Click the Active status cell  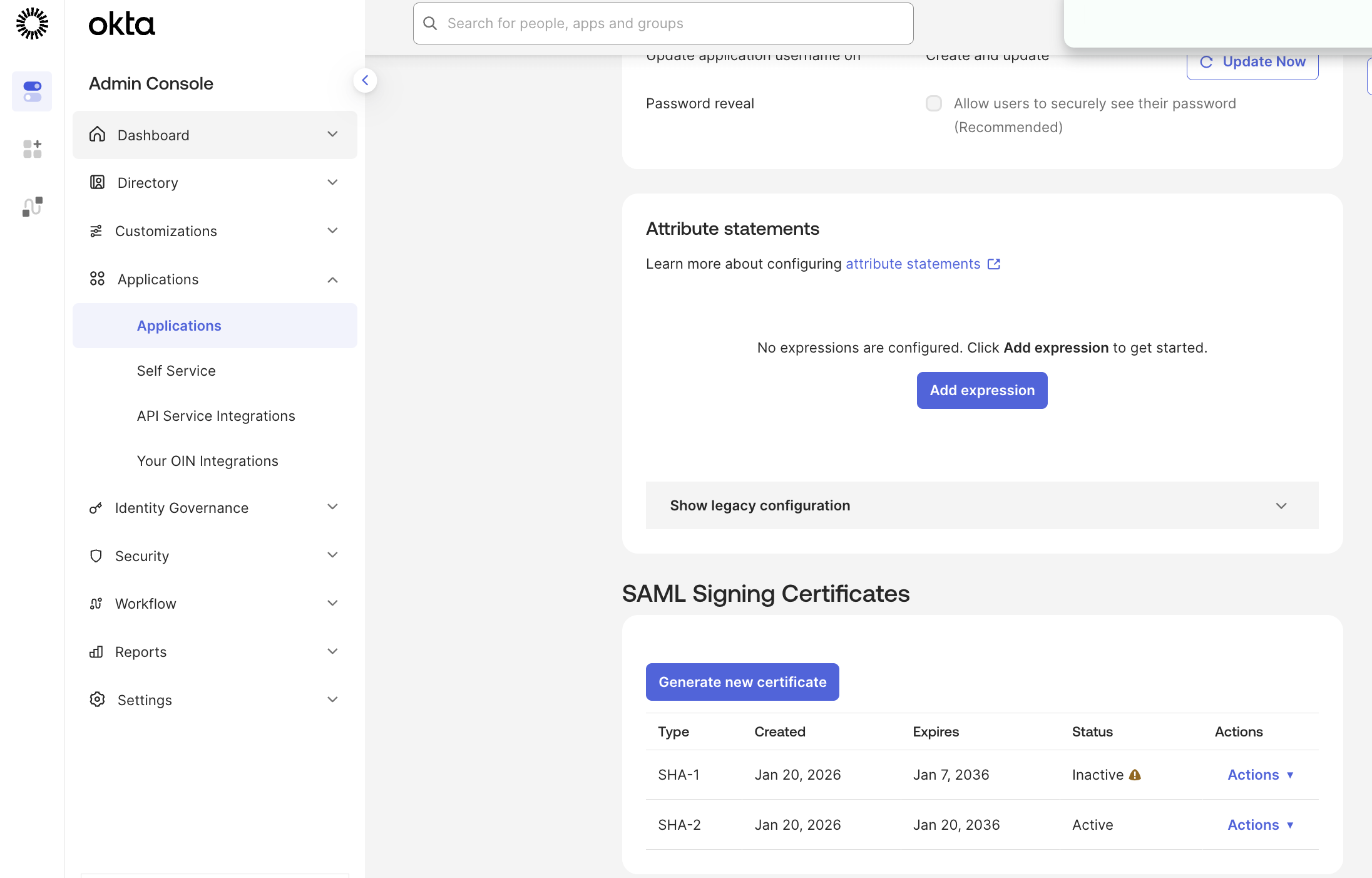1092,825
